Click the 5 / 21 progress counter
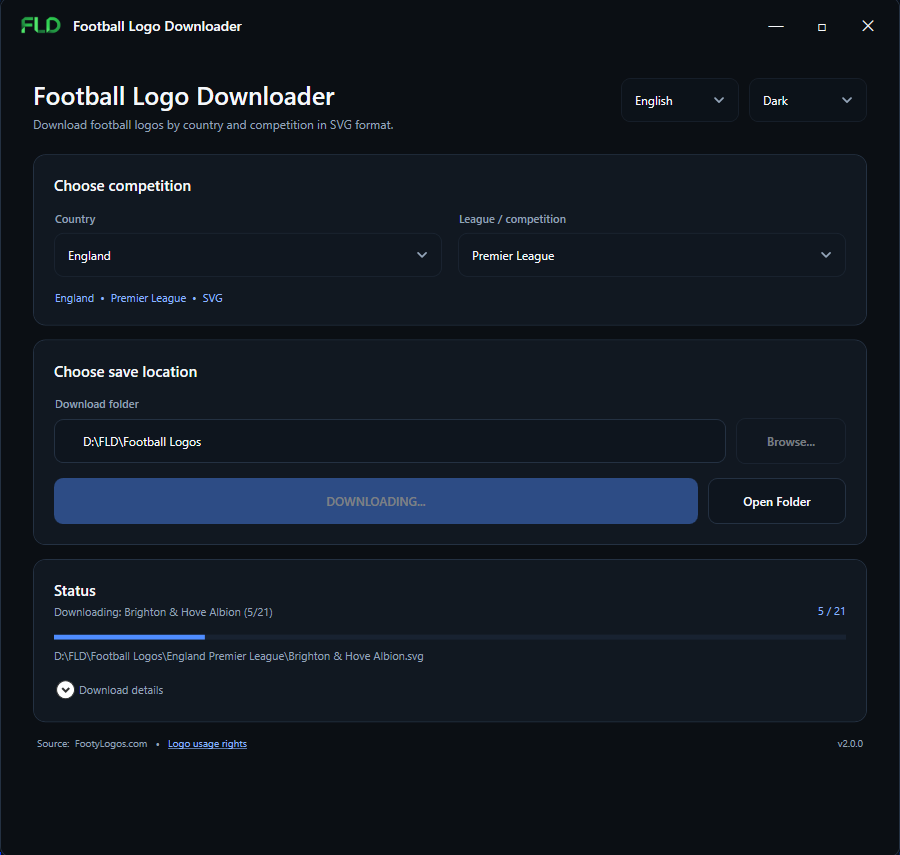 tap(831, 611)
